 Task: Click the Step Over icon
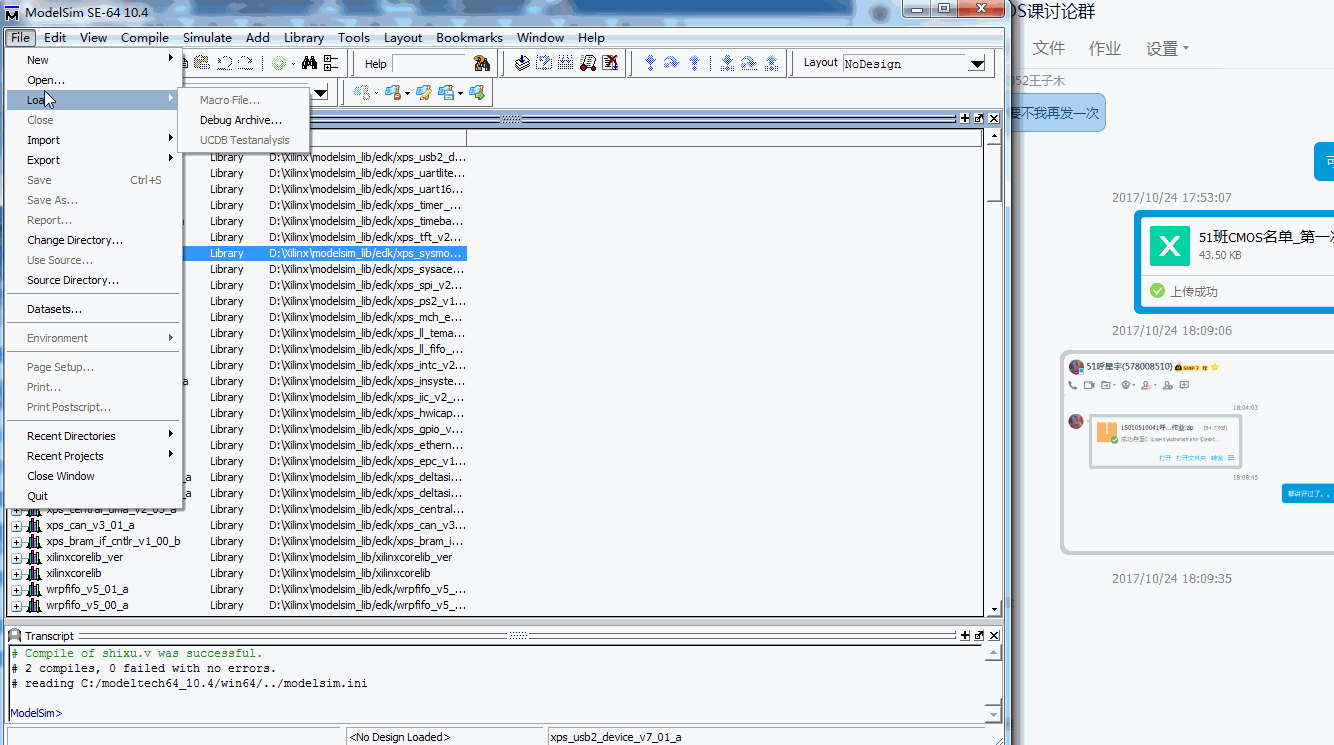(x=671, y=62)
